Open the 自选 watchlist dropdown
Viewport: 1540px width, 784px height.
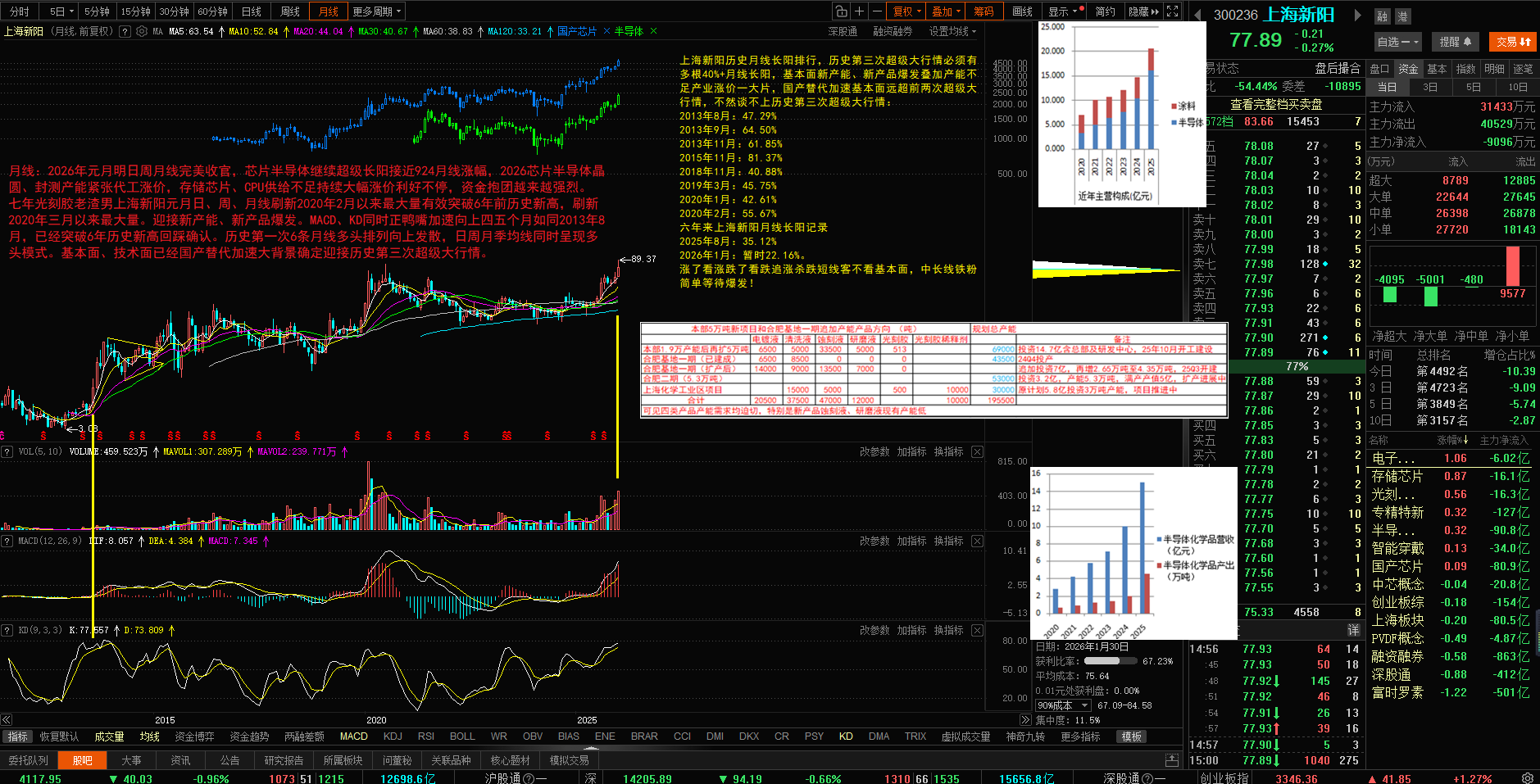1398,42
